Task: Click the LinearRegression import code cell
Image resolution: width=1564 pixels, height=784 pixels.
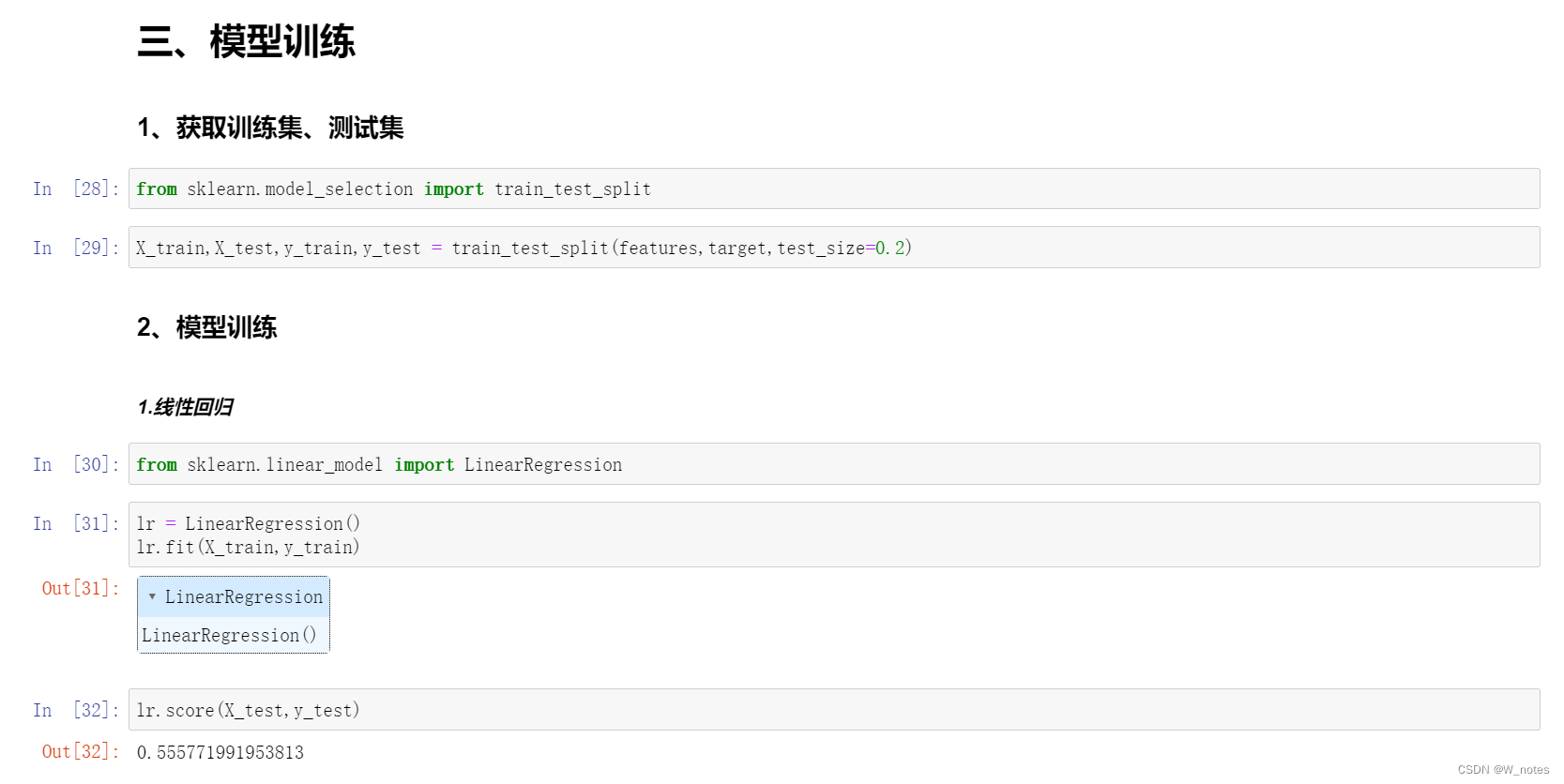Action: 834,464
